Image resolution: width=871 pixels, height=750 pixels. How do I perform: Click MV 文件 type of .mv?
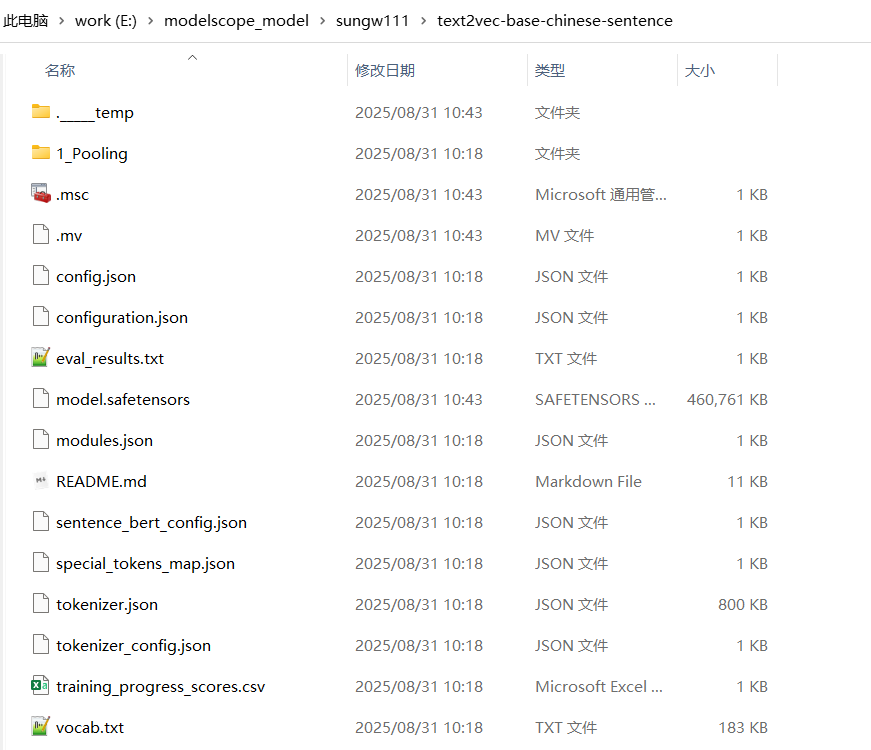click(x=564, y=236)
